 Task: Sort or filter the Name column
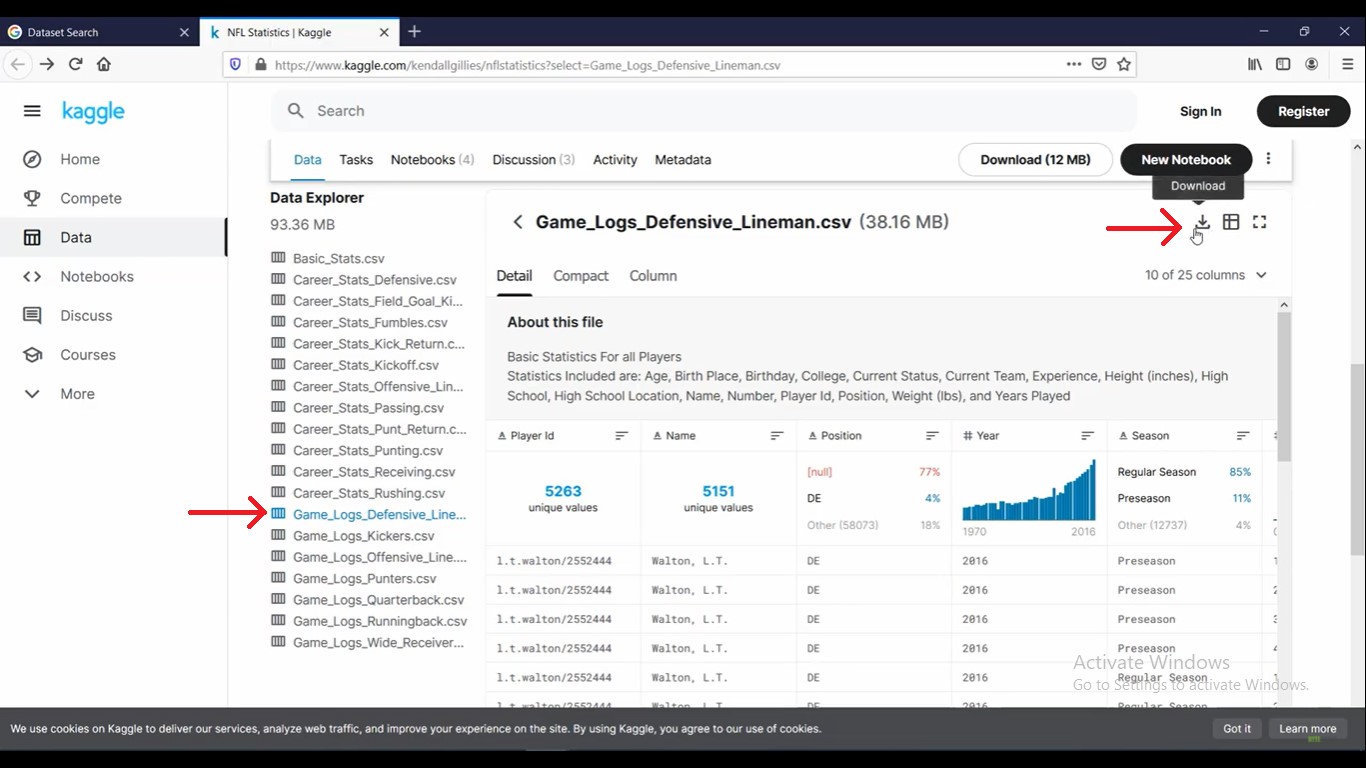777,436
